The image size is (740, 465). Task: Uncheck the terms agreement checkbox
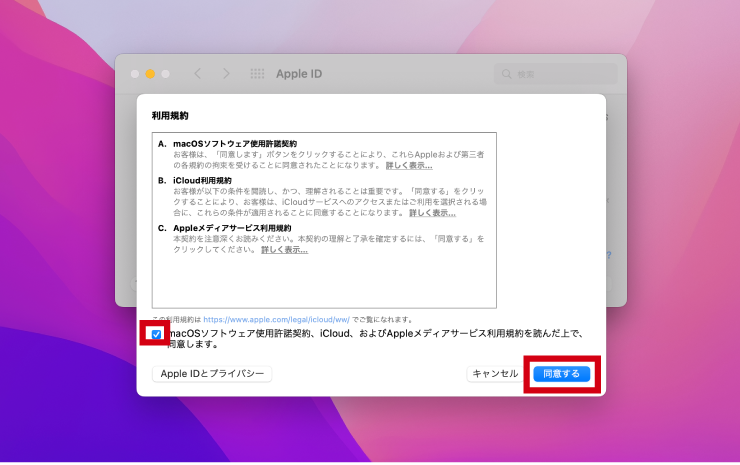pos(156,334)
